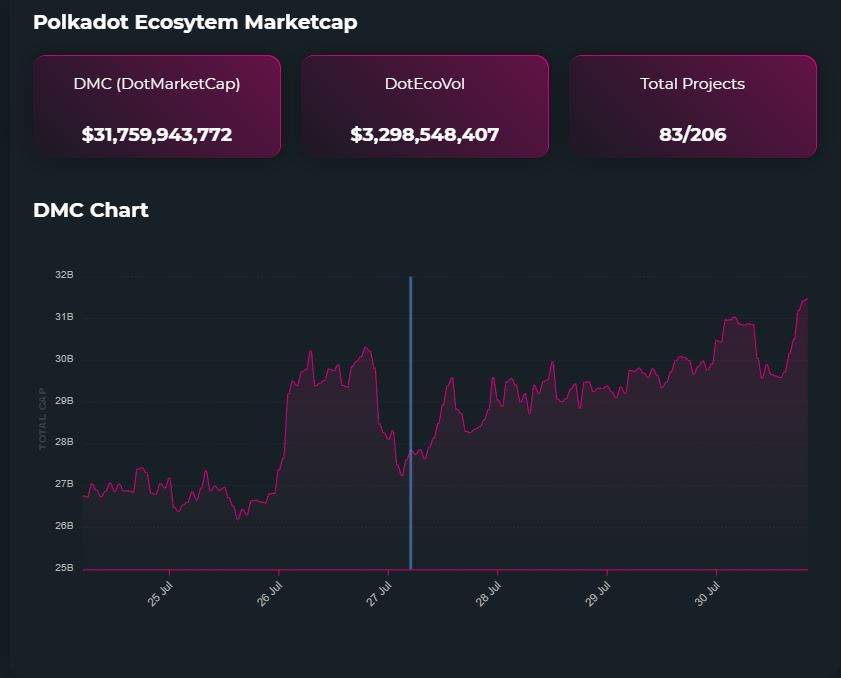Click the Polkadot Ecosytem Marketcap heading
The height and width of the screenshot is (678, 841).
(195, 23)
